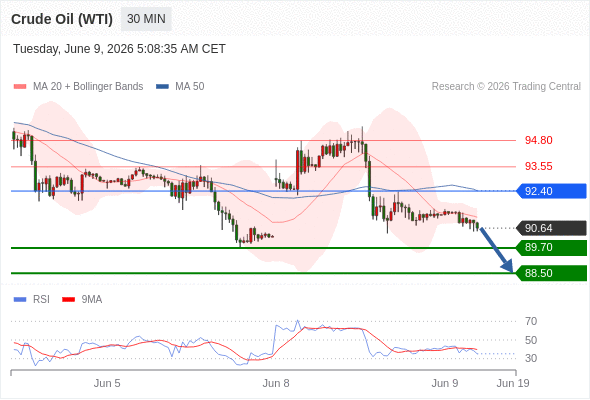This screenshot has height=400, width=590.
Task: Click the MA 50 legend label
Action: [x=190, y=87]
